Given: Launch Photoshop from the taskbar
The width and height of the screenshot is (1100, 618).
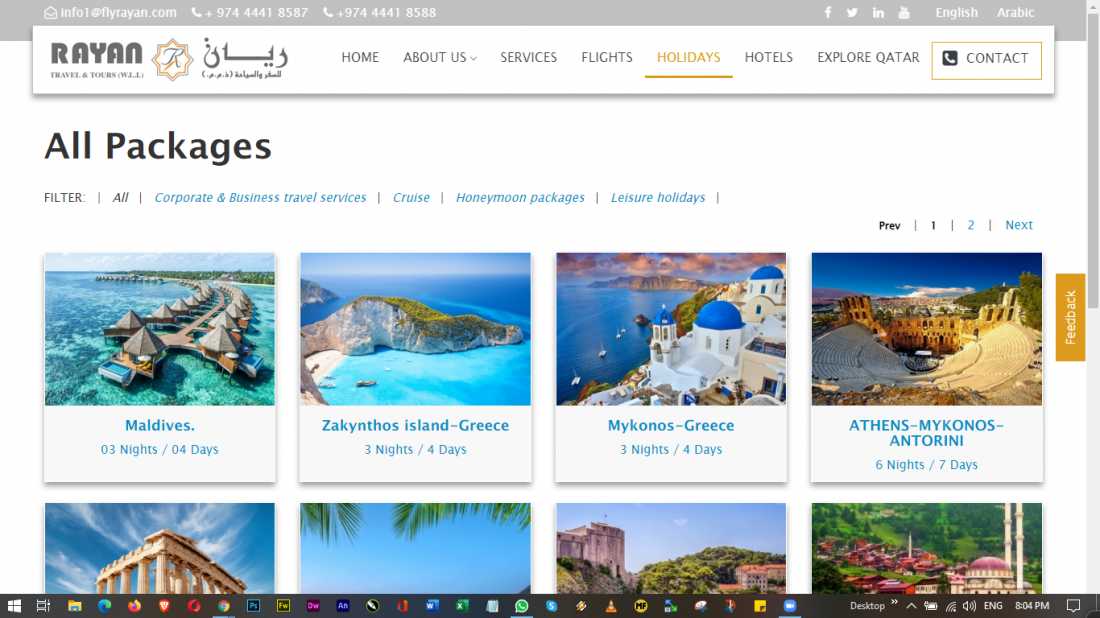Looking at the screenshot, I should (x=253, y=606).
